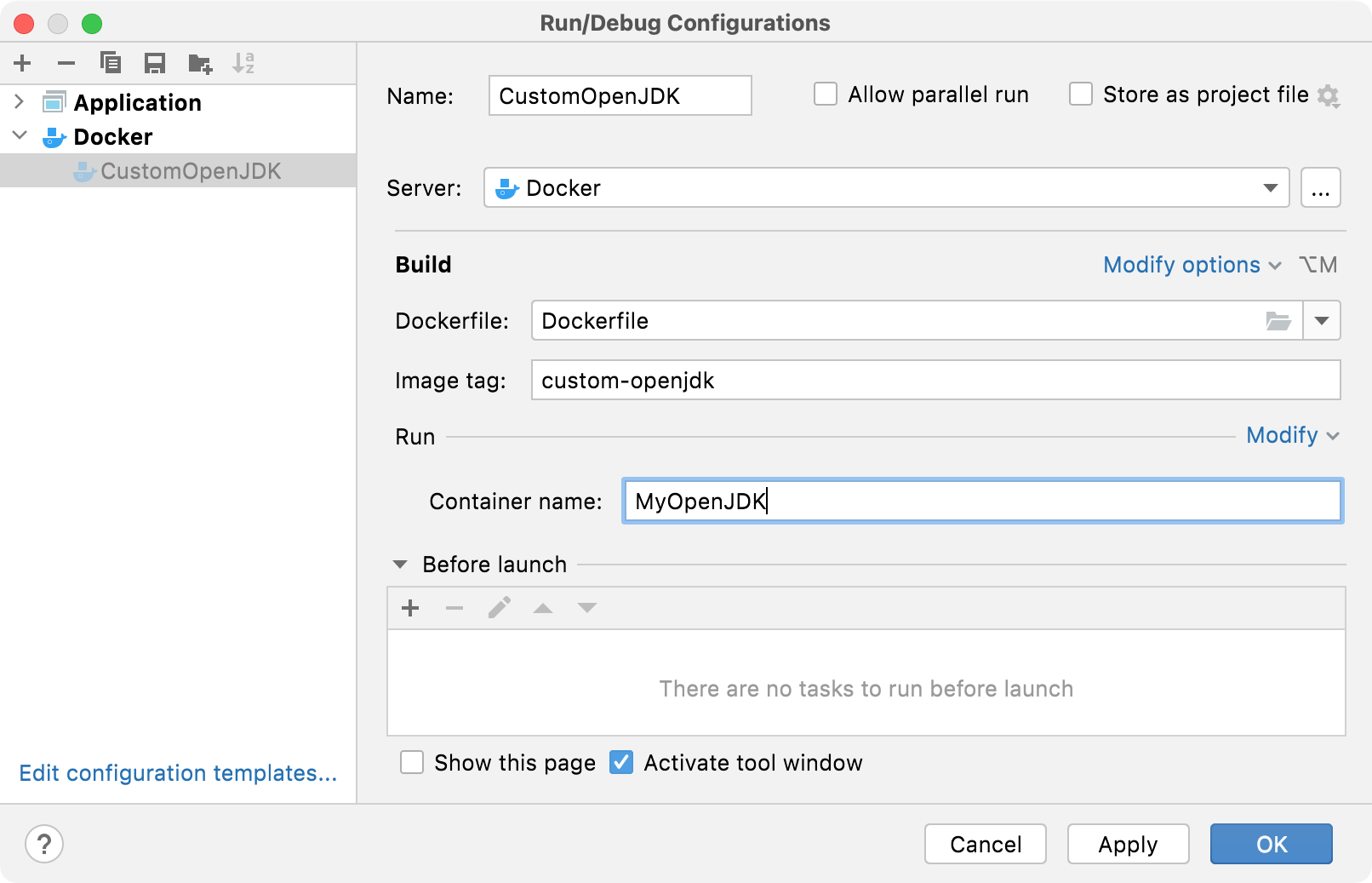Screen dimensions: 1372x883
Task: Add a before launch task
Action: 410,608
